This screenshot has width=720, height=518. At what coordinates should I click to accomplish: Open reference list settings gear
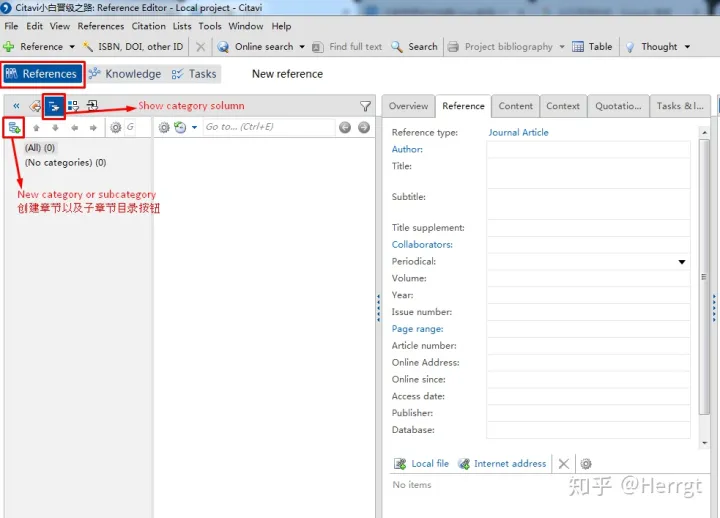tap(164, 127)
